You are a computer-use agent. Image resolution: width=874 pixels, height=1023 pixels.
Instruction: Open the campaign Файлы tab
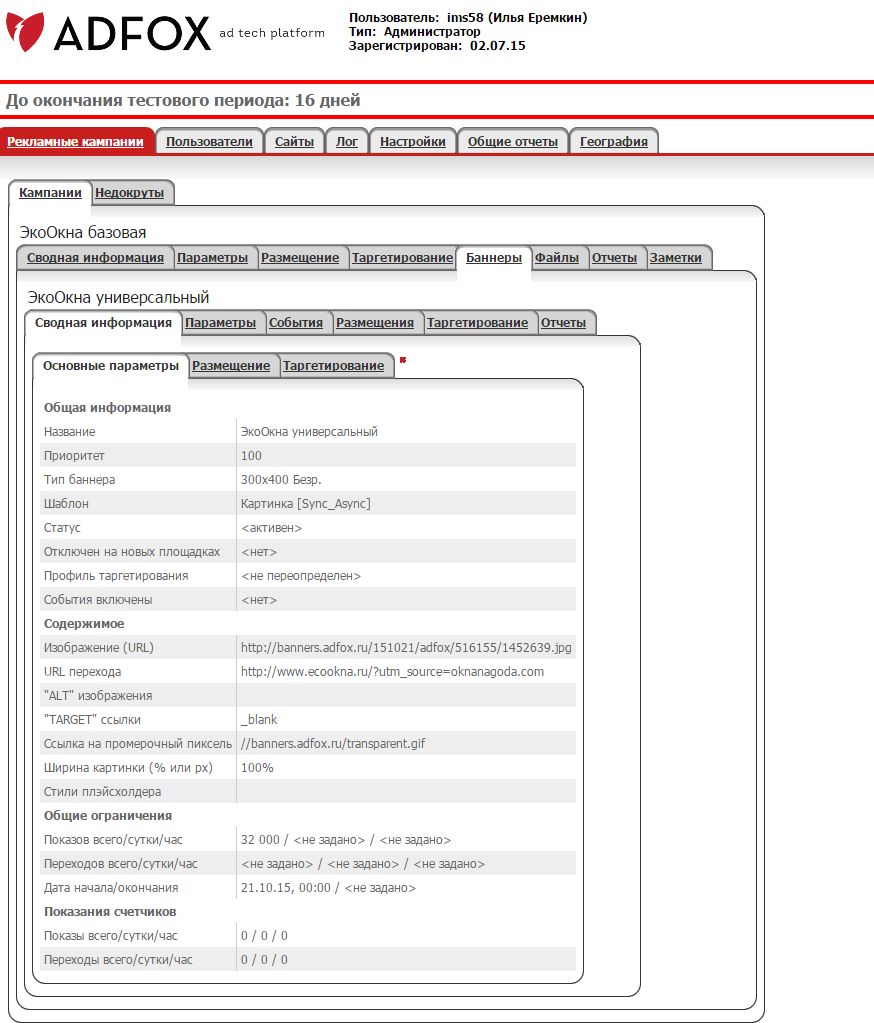(x=556, y=258)
